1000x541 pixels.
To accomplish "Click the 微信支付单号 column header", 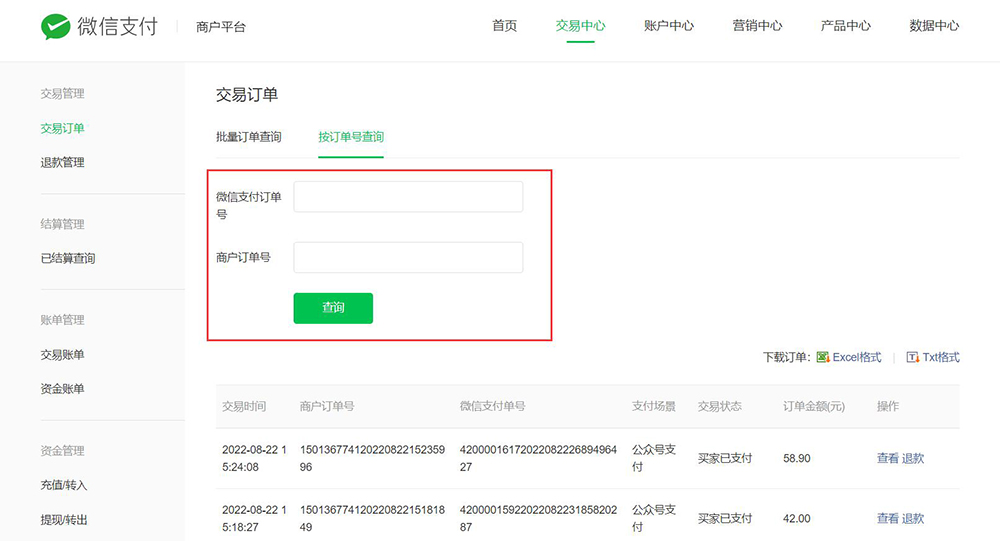I will click(492, 406).
